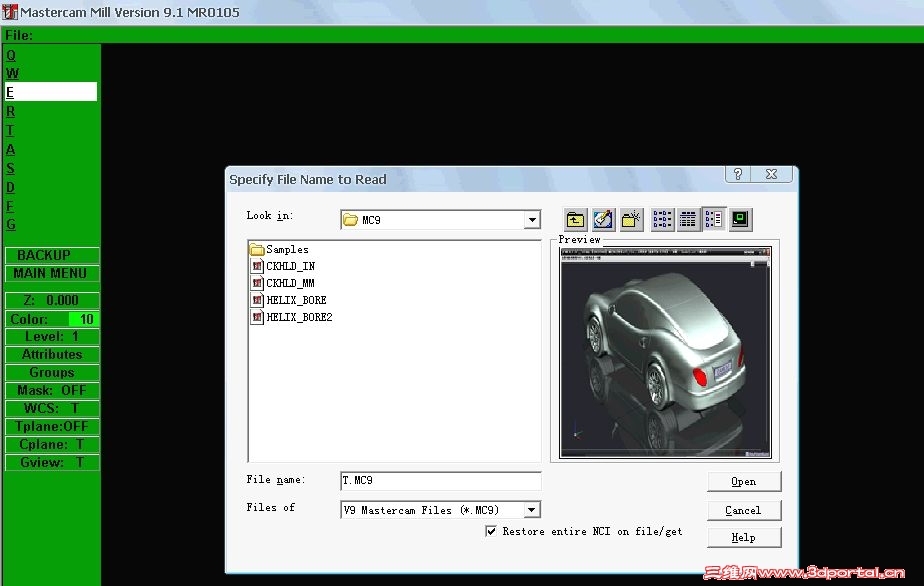The image size is (924, 586).
Task: Click the Open button
Action: pyautogui.click(x=744, y=482)
